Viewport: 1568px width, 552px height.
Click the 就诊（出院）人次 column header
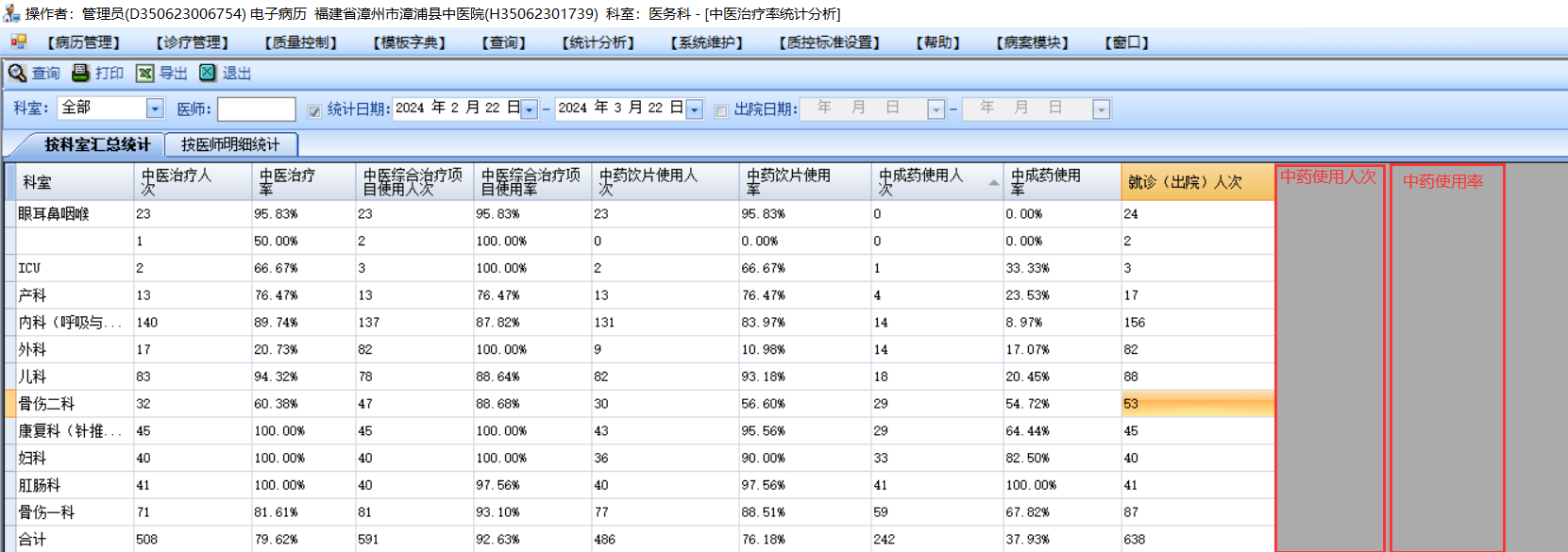click(x=1197, y=181)
